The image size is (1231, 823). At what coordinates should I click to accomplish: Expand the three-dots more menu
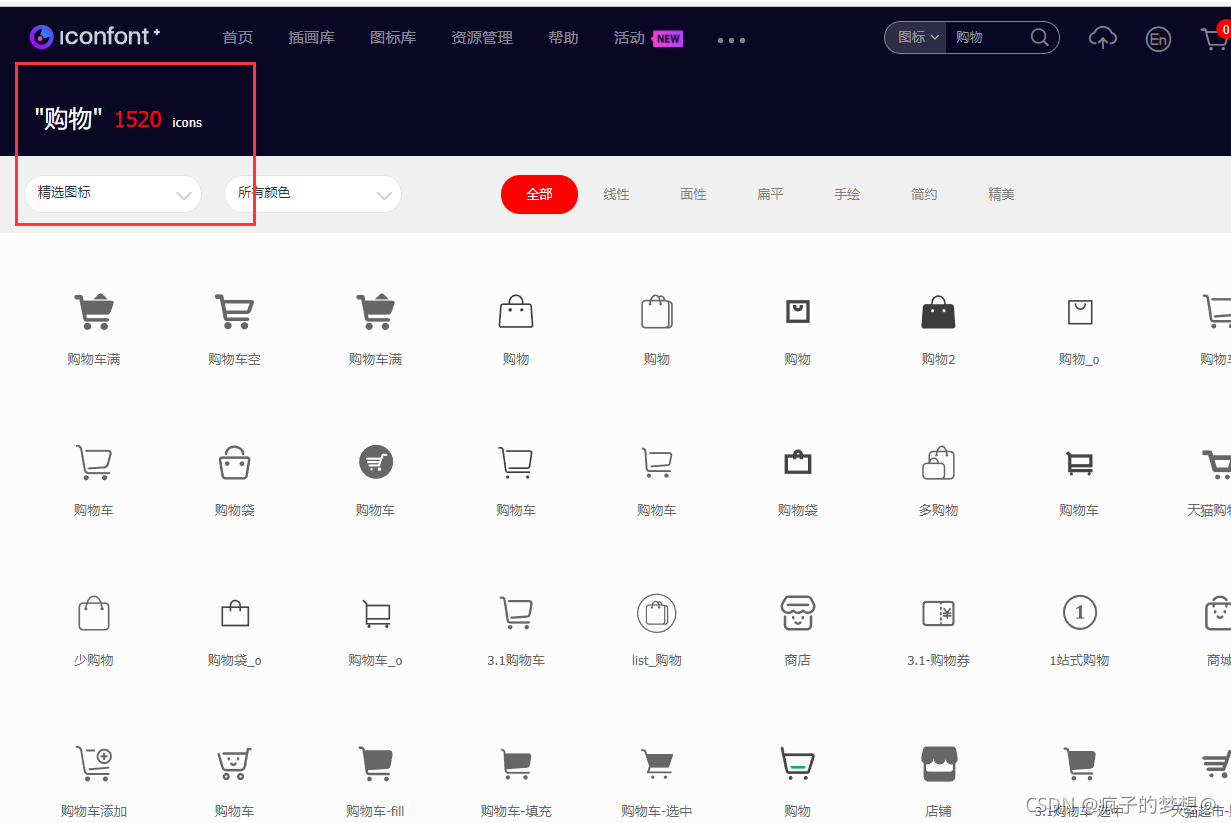[731, 40]
